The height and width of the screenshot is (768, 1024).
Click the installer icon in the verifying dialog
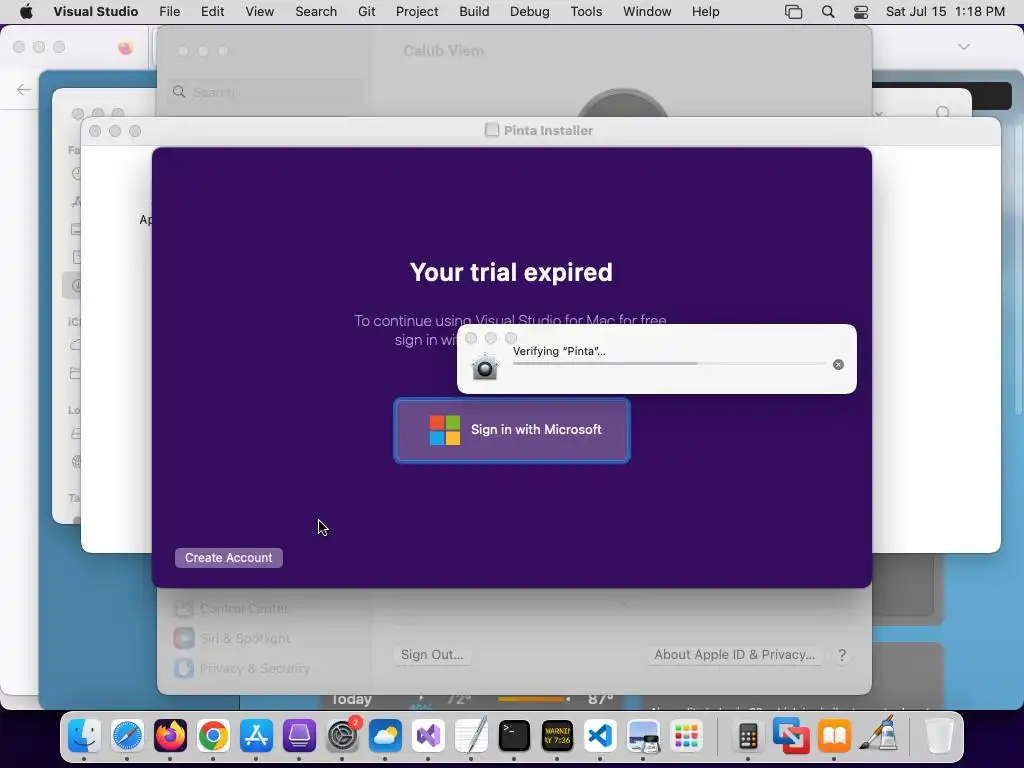[485, 366]
